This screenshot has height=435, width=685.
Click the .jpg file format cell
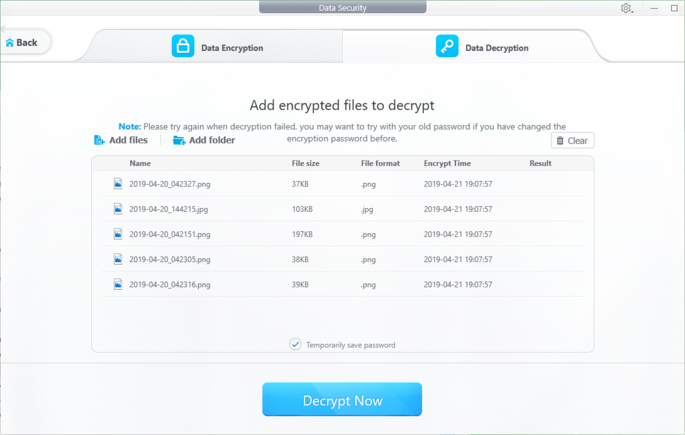coord(367,210)
